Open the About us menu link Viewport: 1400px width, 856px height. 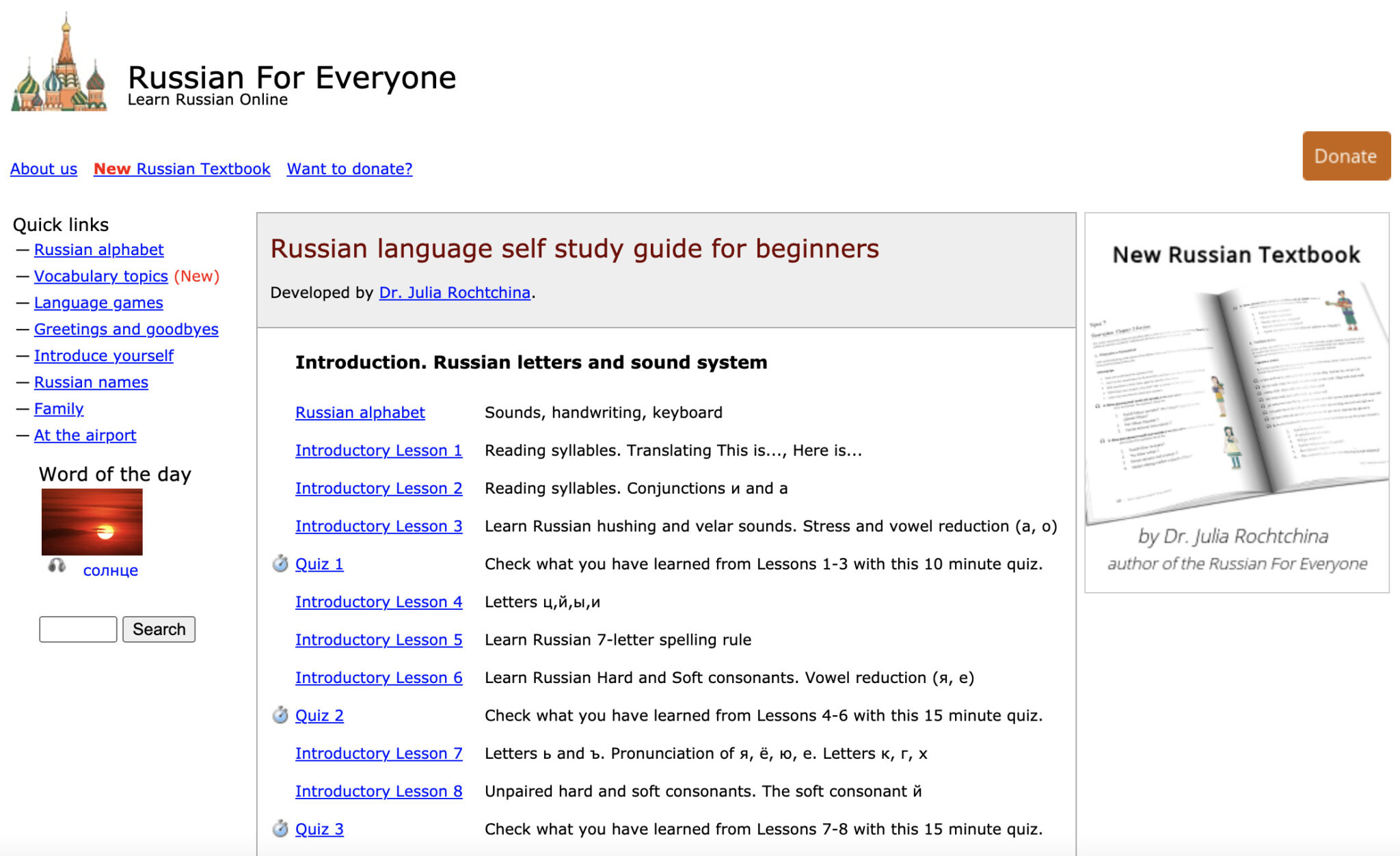(x=42, y=168)
